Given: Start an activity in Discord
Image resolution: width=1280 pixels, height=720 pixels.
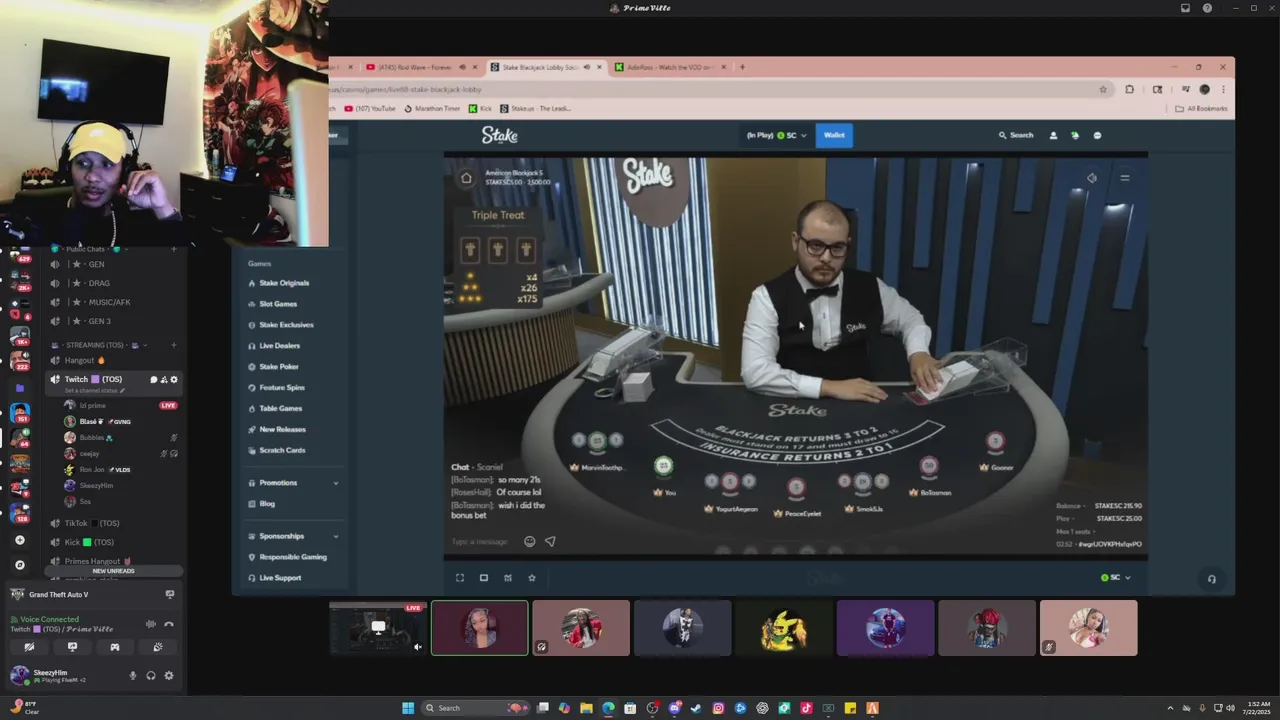Looking at the screenshot, I should 115,647.
